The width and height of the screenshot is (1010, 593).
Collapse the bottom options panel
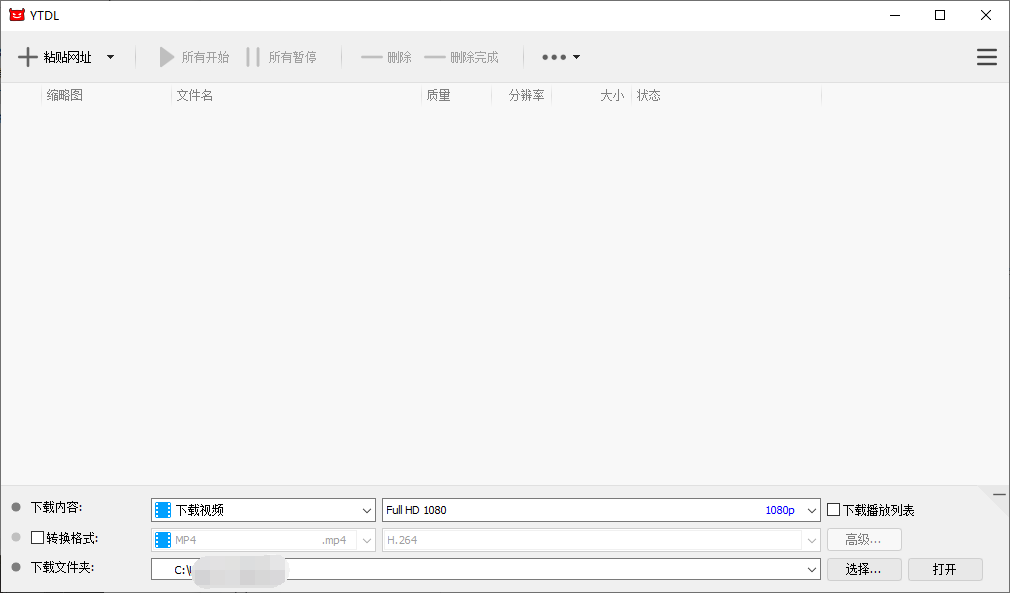(x=998, y=495)
